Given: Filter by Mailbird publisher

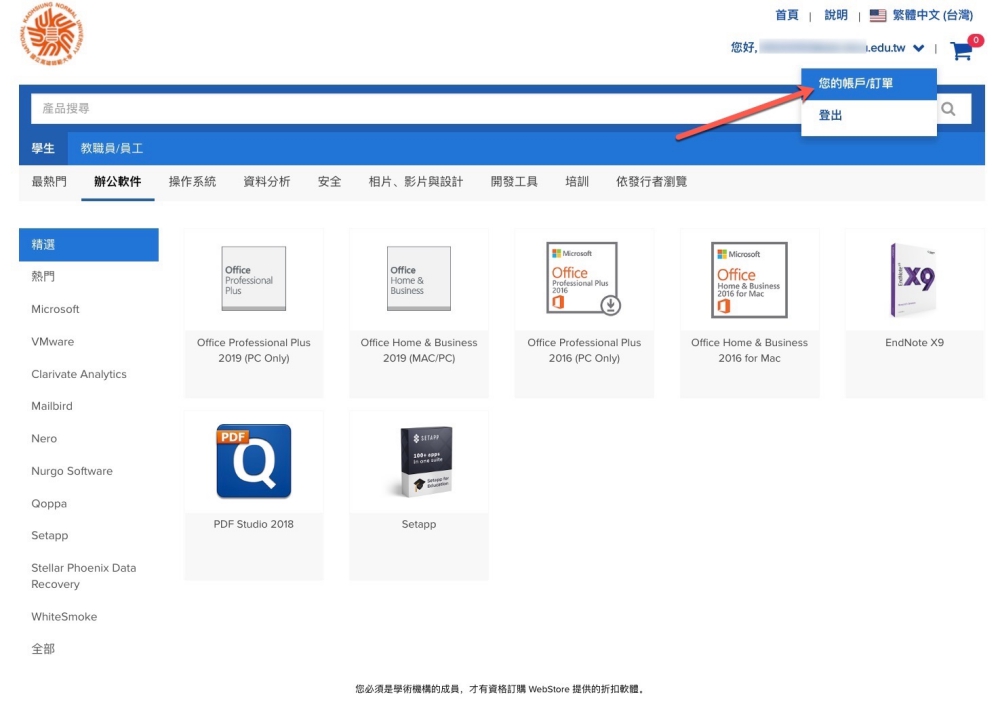Looking at the screenshot, I should (52, 406).
